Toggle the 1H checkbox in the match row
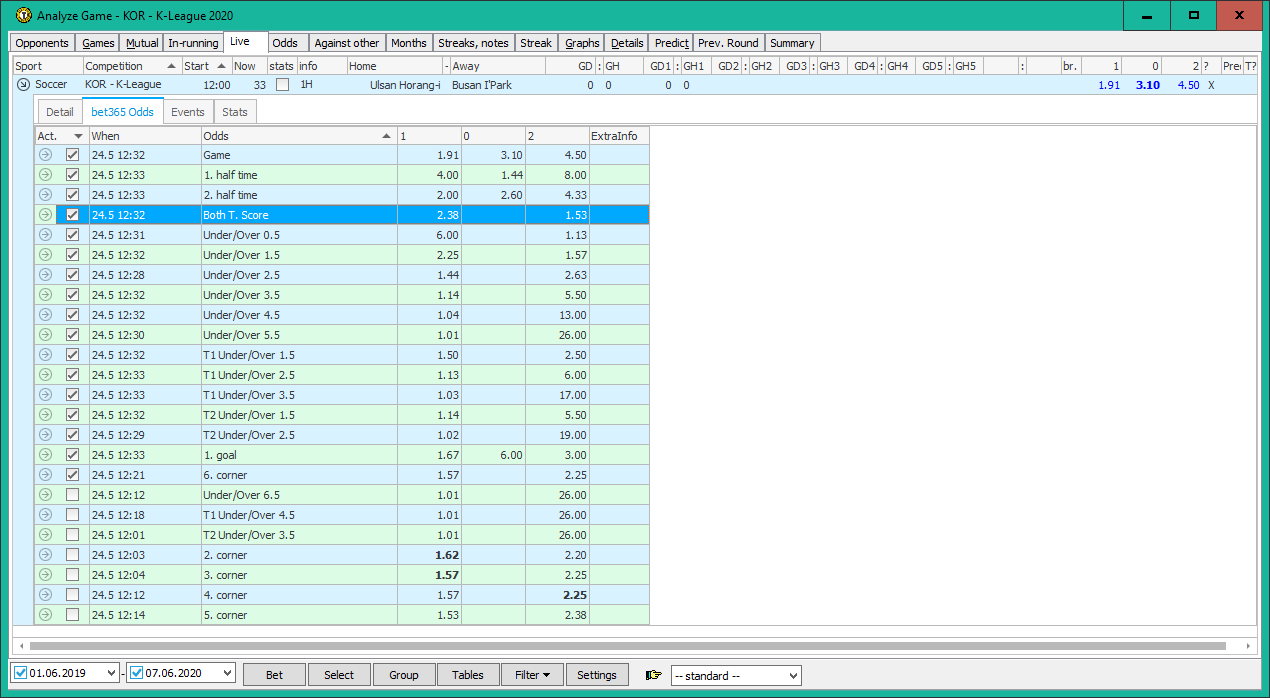The height and width of the screenshot is (698, 1270). pos(282,84)
